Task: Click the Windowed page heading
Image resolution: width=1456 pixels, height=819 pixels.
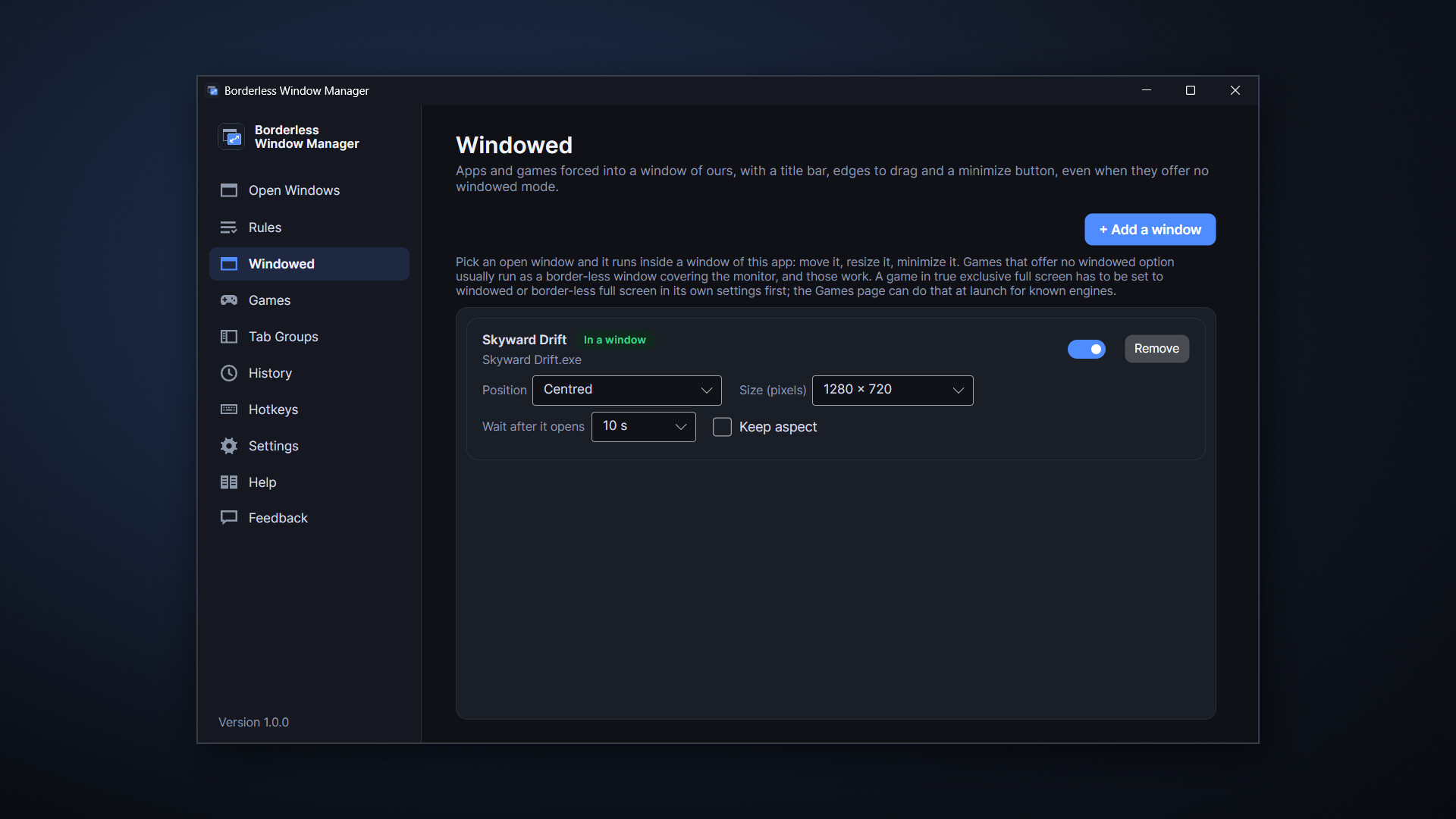Action: [x=514, y=145]
